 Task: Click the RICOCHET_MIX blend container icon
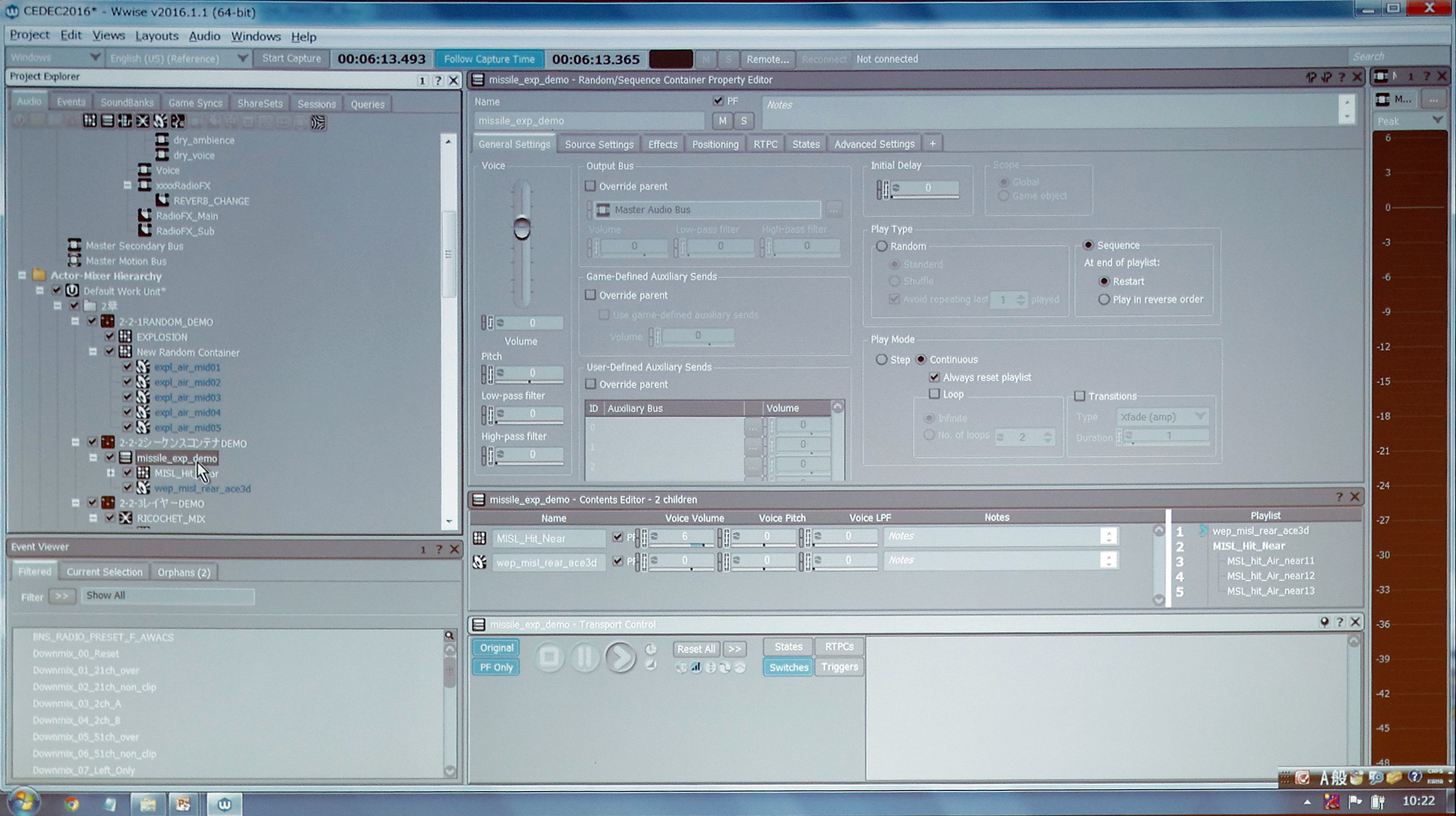[126, 518]
